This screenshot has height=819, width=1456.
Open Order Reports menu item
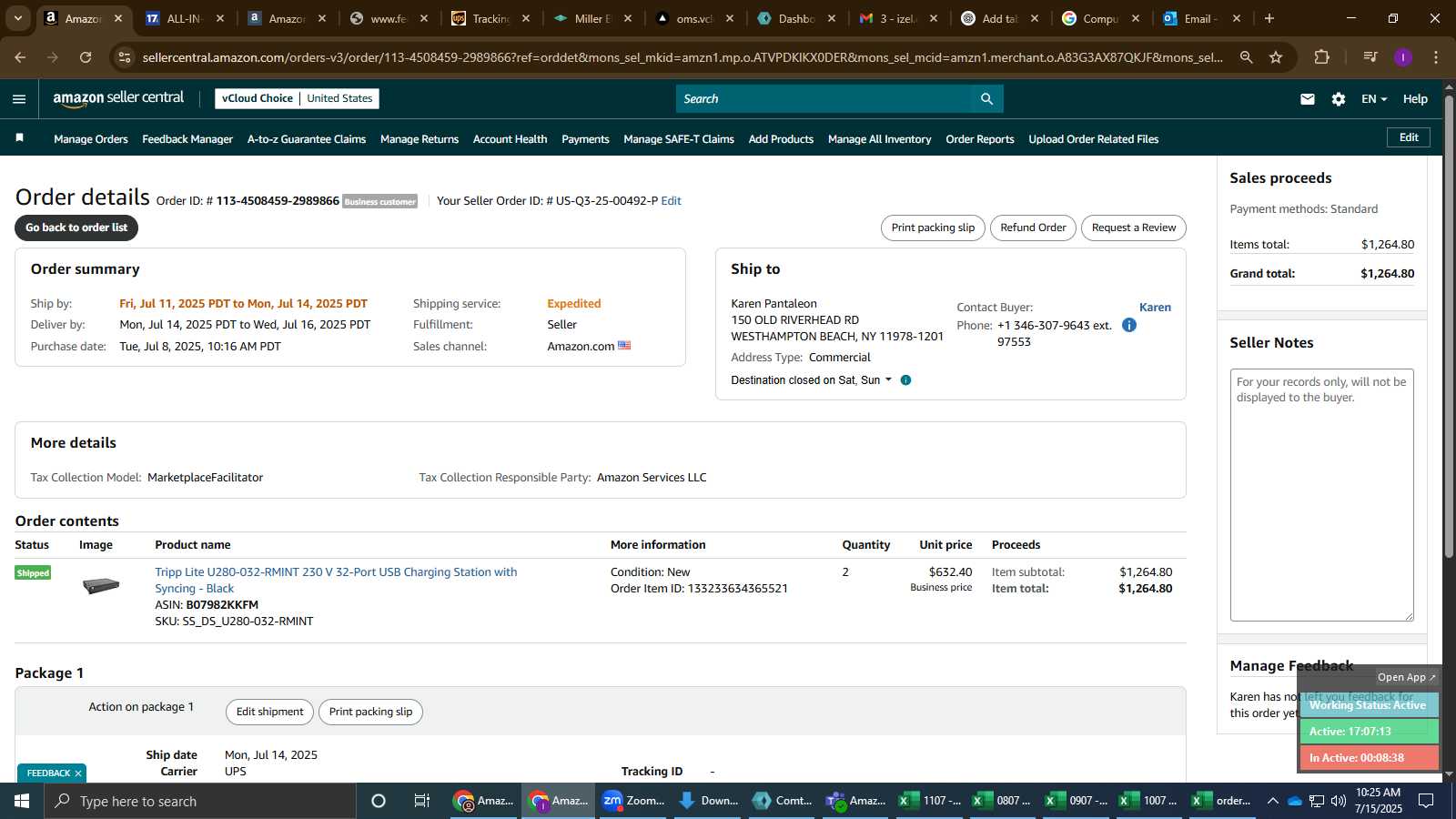click(980, 139)
